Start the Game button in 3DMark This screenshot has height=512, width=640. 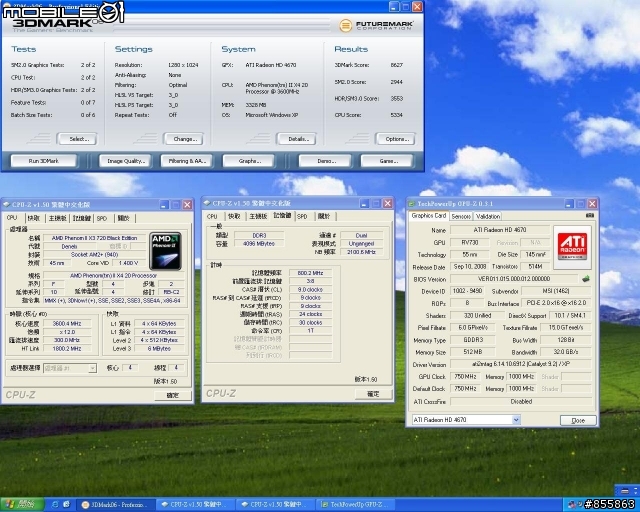coord(387,161)
